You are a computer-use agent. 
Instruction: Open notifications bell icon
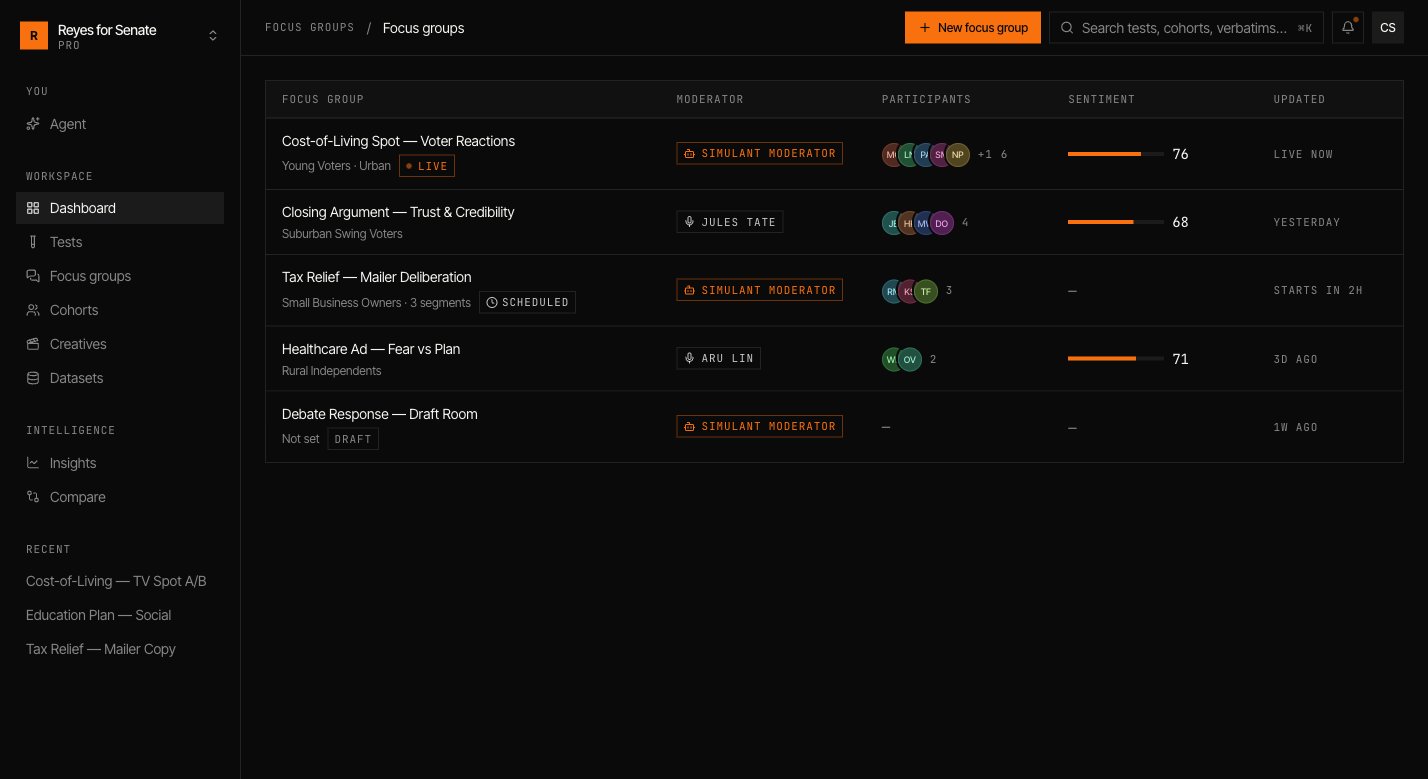[x=1348, y=28]
